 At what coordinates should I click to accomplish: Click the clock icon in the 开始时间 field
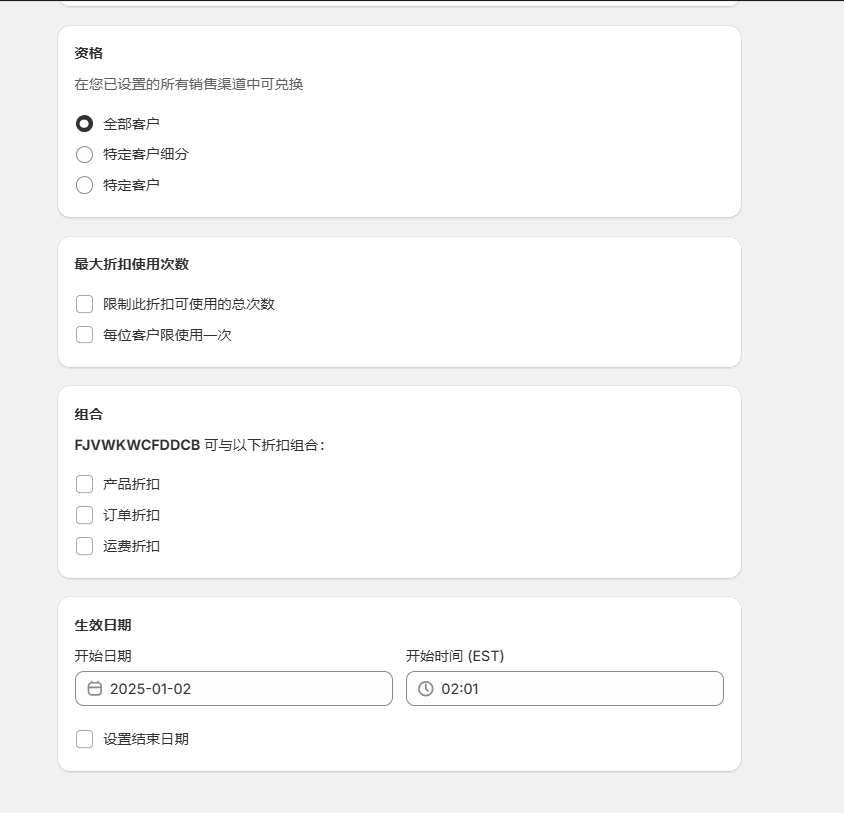tap(425, 688)
